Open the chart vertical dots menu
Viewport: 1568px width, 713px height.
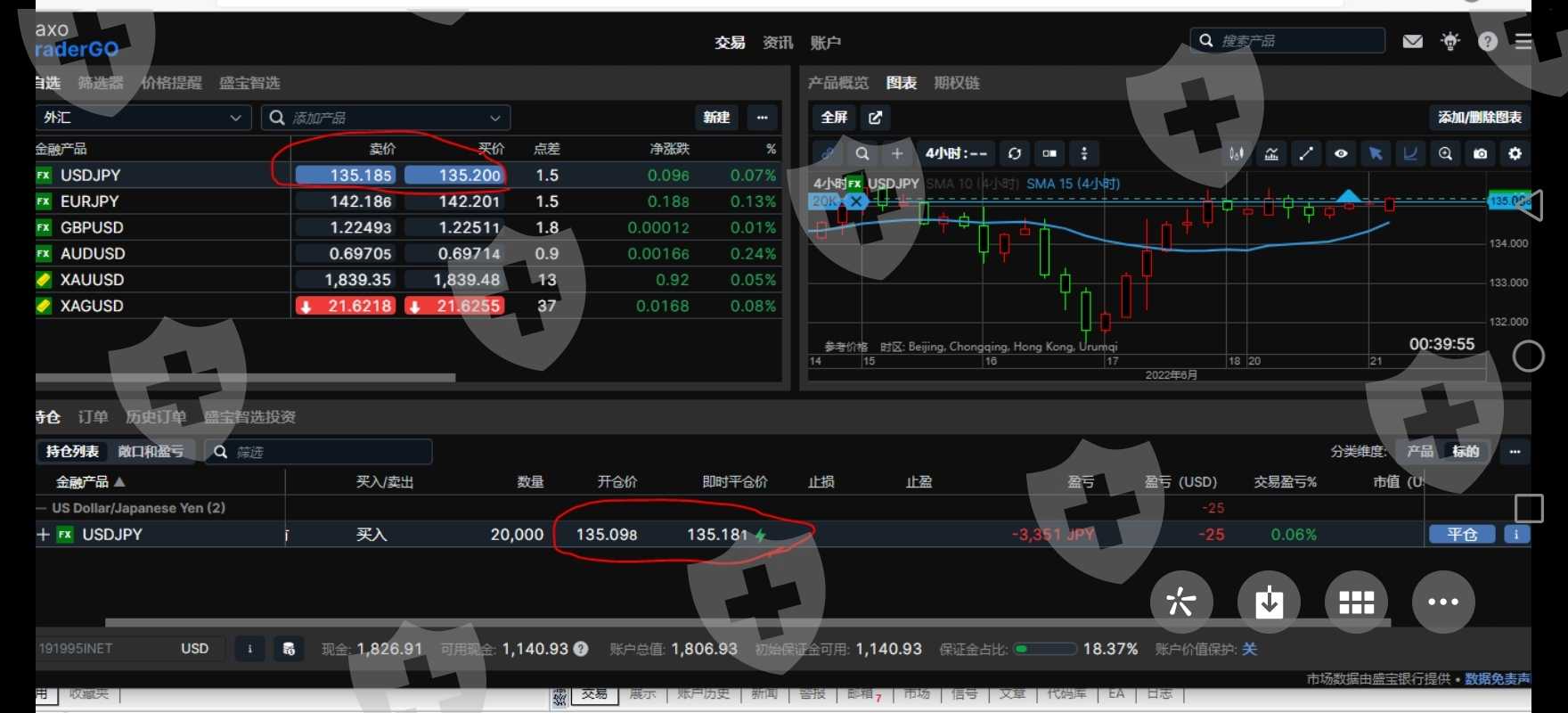[x=1083, y=153]
